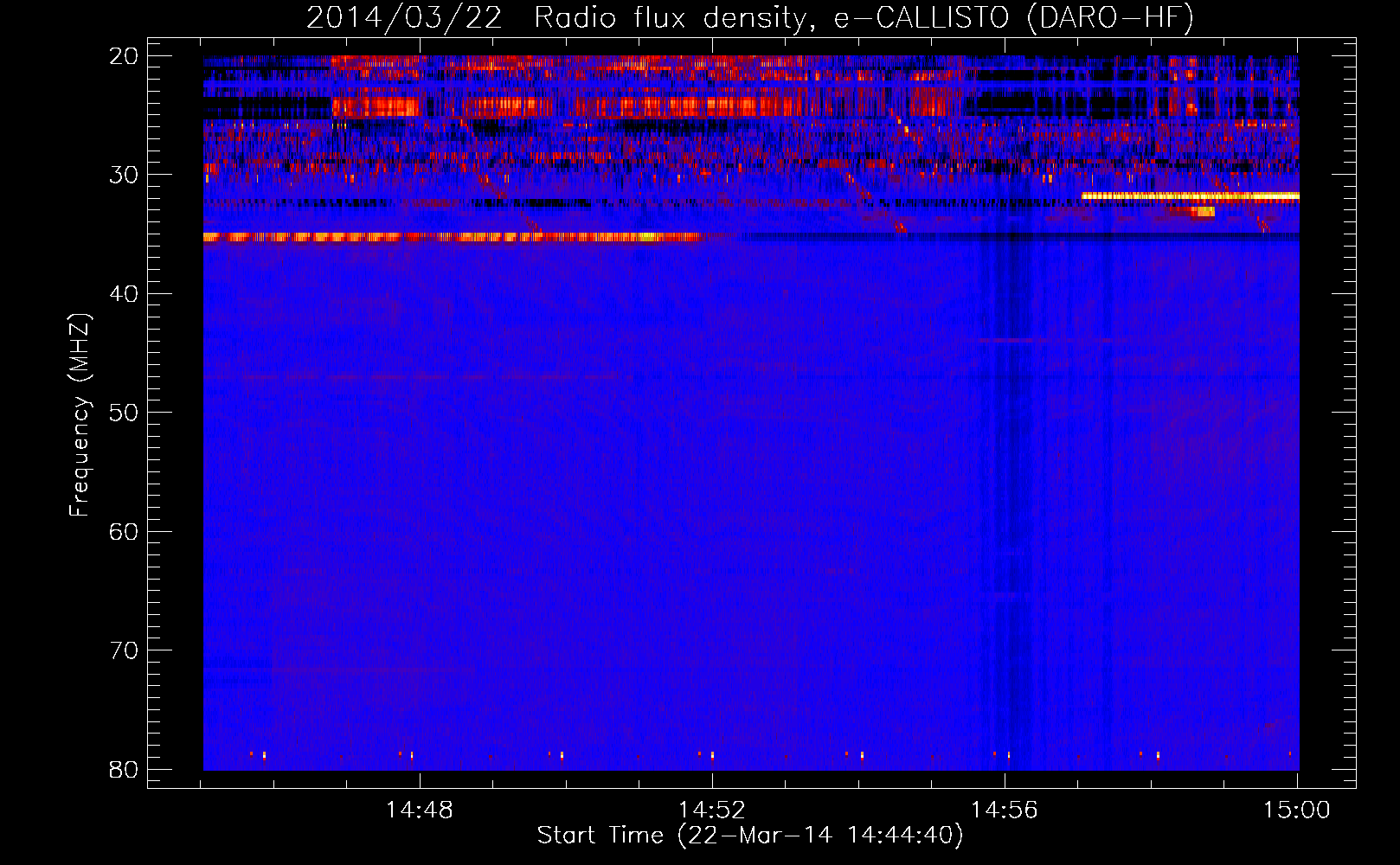The image size is (1400, 865).
Task: Click the plot title "2014/03/22 Radio flux density, e-CALLISTO (DARO-HF)"
Action: [x=750, y=18]
